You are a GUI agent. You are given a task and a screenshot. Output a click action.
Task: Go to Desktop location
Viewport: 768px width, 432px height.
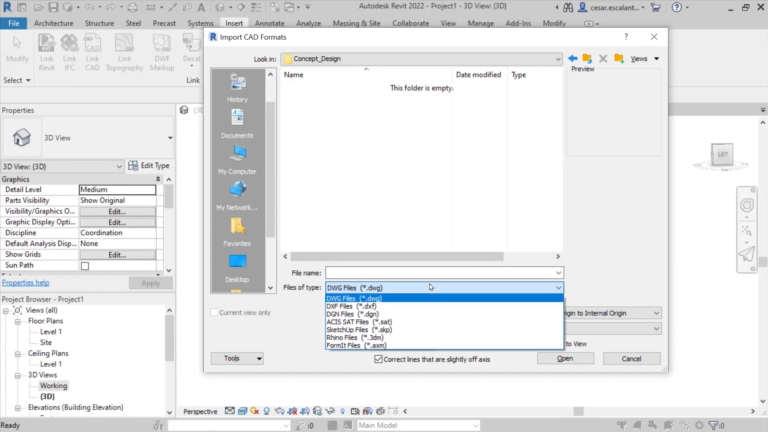(238, 268)
